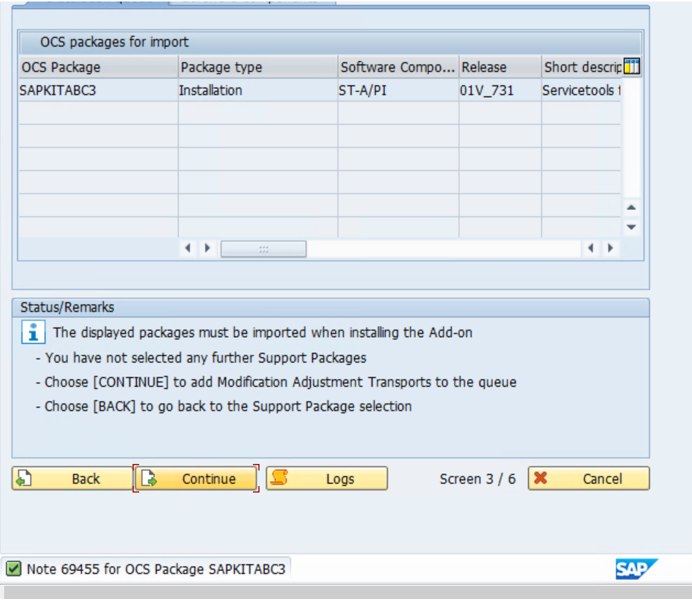Select the OCS Package column header
Screen dimensions: 692x600
coord(98,67)
